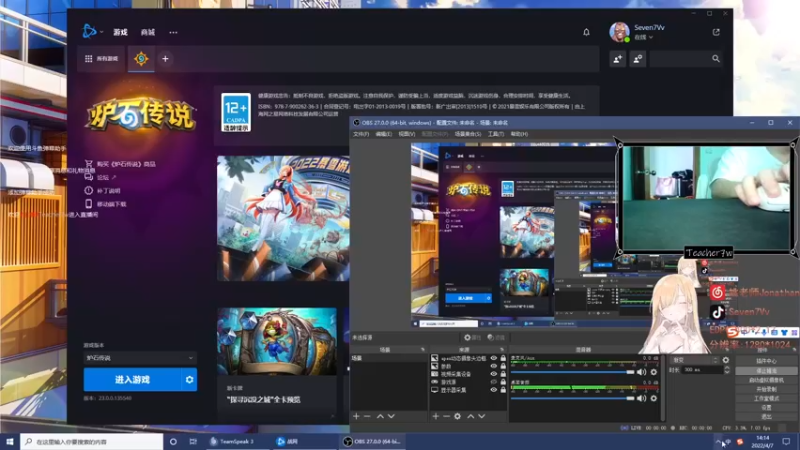Screen dimensions: 800x450
Task: Open the new card preview thumbnail
Action: 277,342
